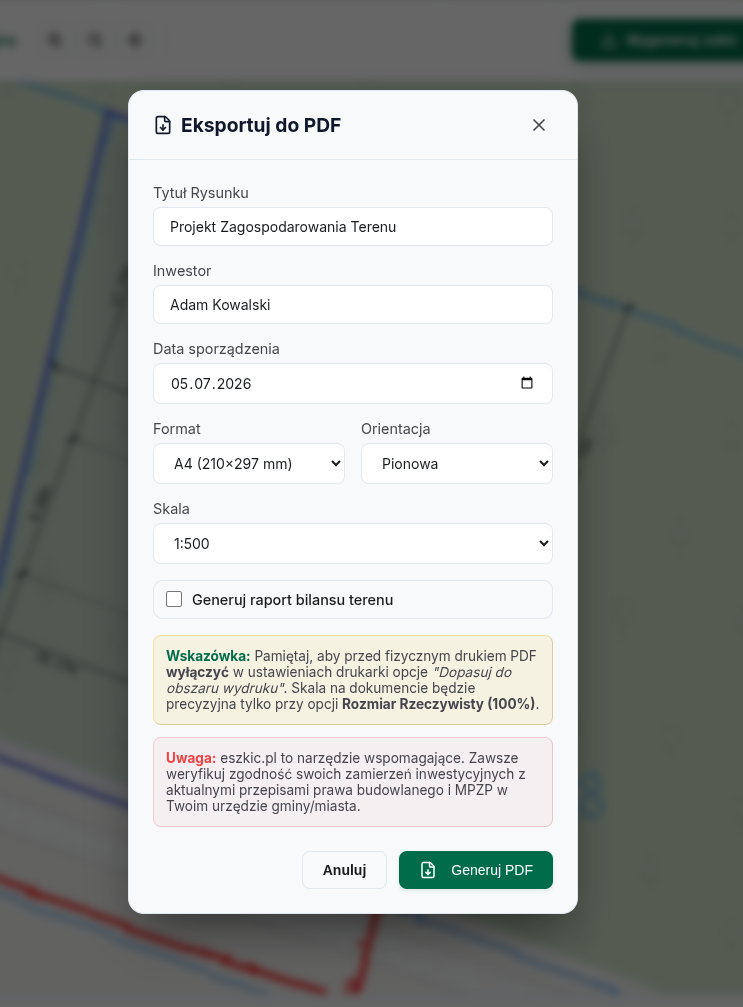Click the blurred green button in top bar
Image resolution: width=743 pixels, height=1007 pixels.
click(658, 40)
